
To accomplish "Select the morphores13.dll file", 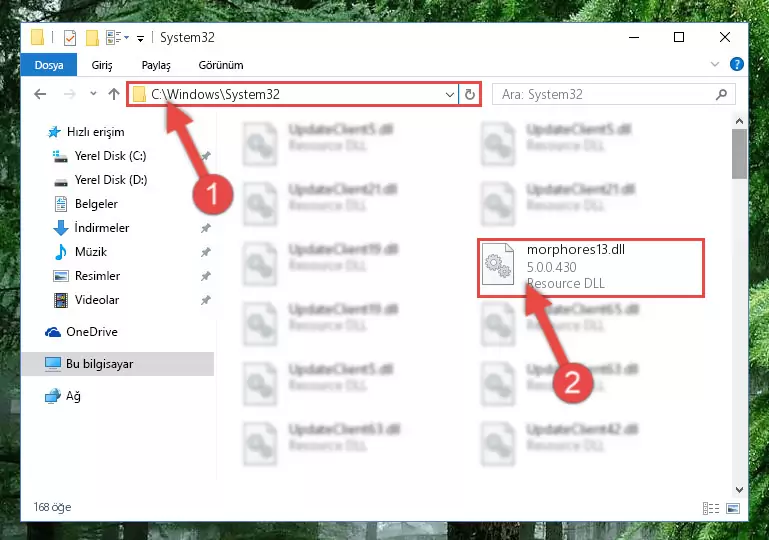I will coord(591,268).
